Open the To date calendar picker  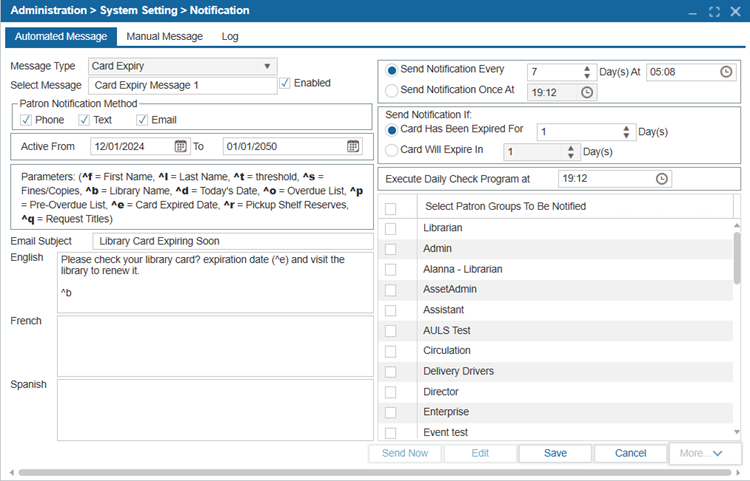(353, 146)
